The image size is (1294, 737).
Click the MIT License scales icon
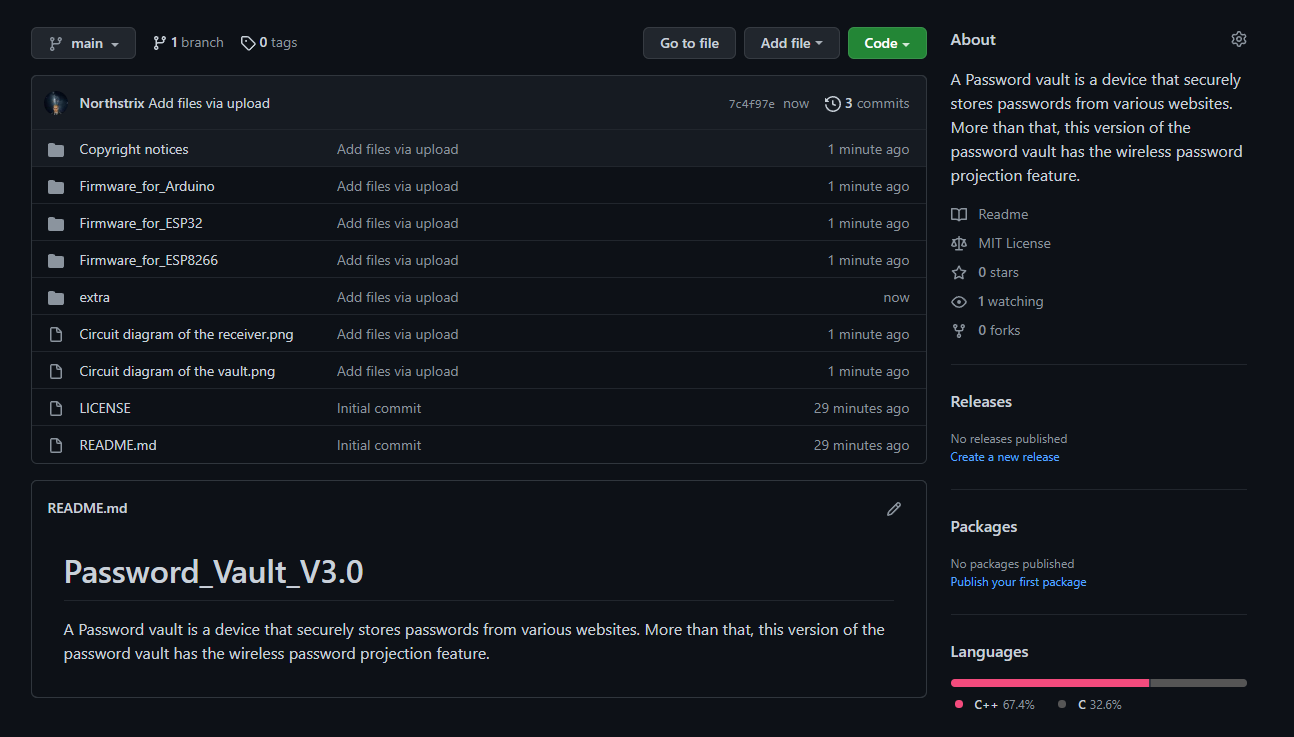pyautogui.click(x=959, y=243)
